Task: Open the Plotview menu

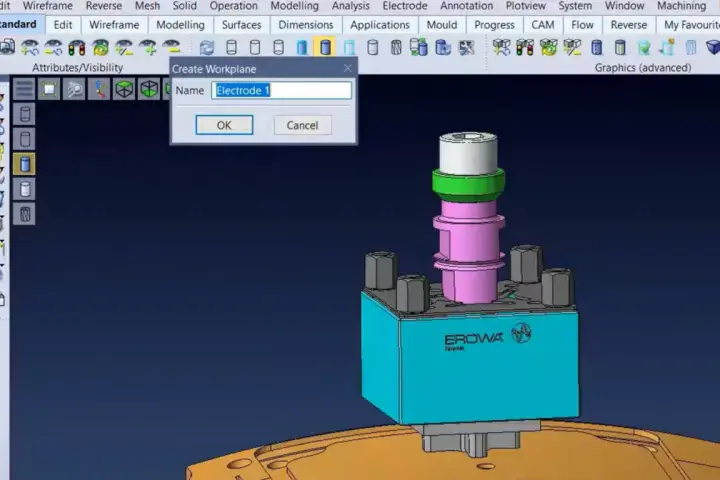Action: click(x=525, y=6)
